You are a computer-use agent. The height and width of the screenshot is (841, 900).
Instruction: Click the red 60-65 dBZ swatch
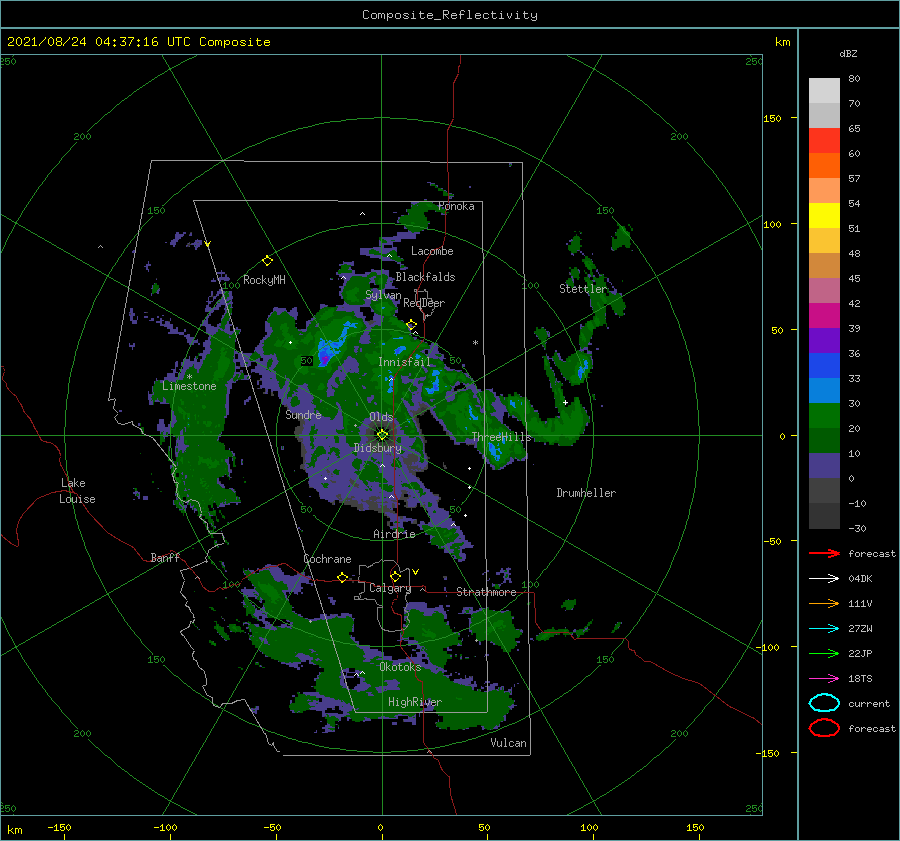pyautogui.click(x=824, y=141)
